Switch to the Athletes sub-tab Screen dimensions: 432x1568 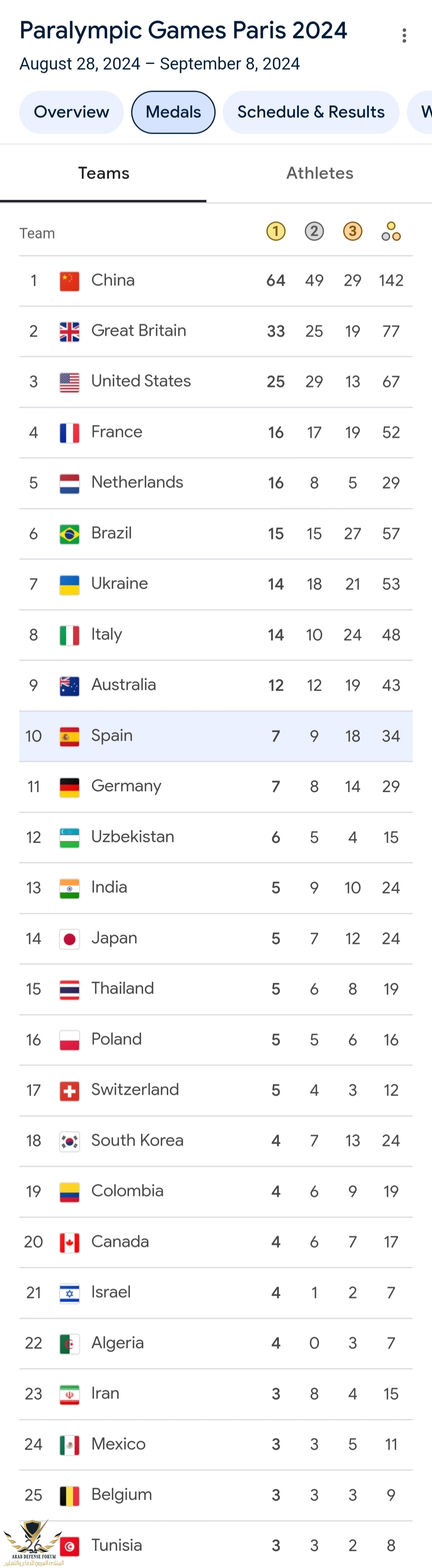(320, 173)
